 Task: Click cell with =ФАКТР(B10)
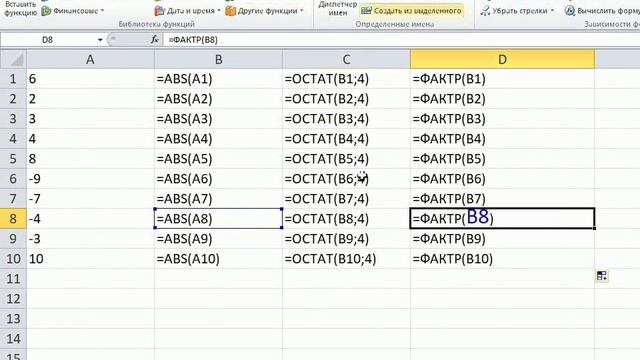[x=502, y=259]
